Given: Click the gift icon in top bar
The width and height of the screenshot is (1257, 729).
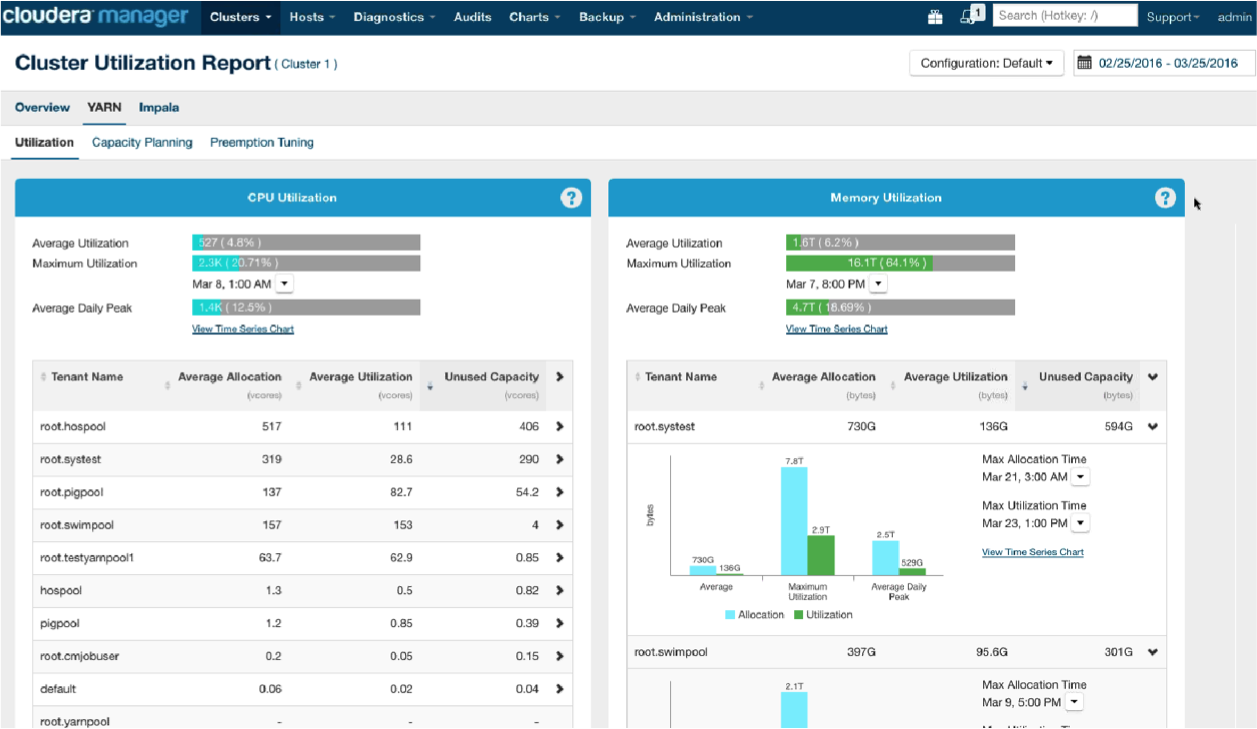Looking at the screenshot, I should tap(934, 16).
